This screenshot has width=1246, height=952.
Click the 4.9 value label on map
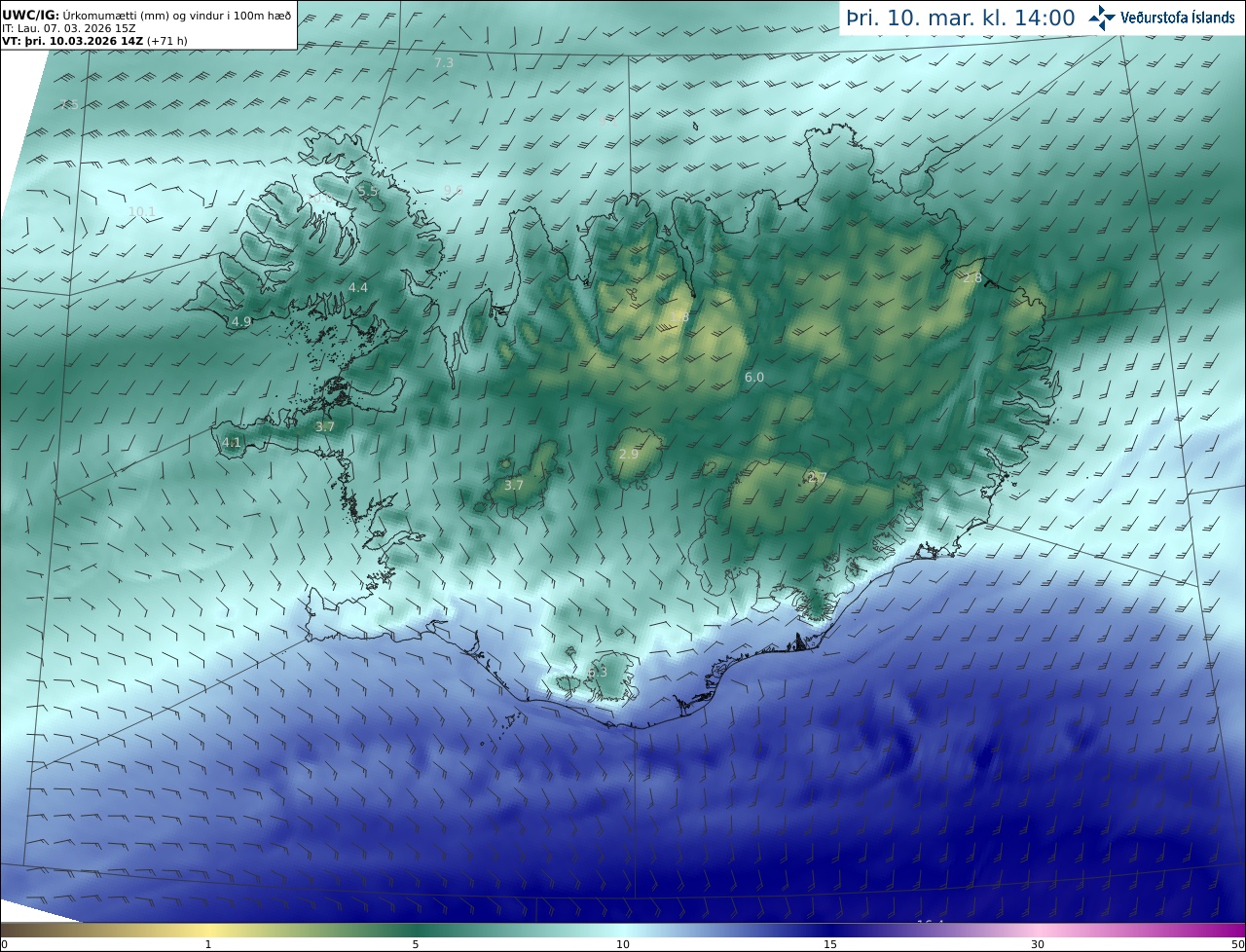coord(241,321)
